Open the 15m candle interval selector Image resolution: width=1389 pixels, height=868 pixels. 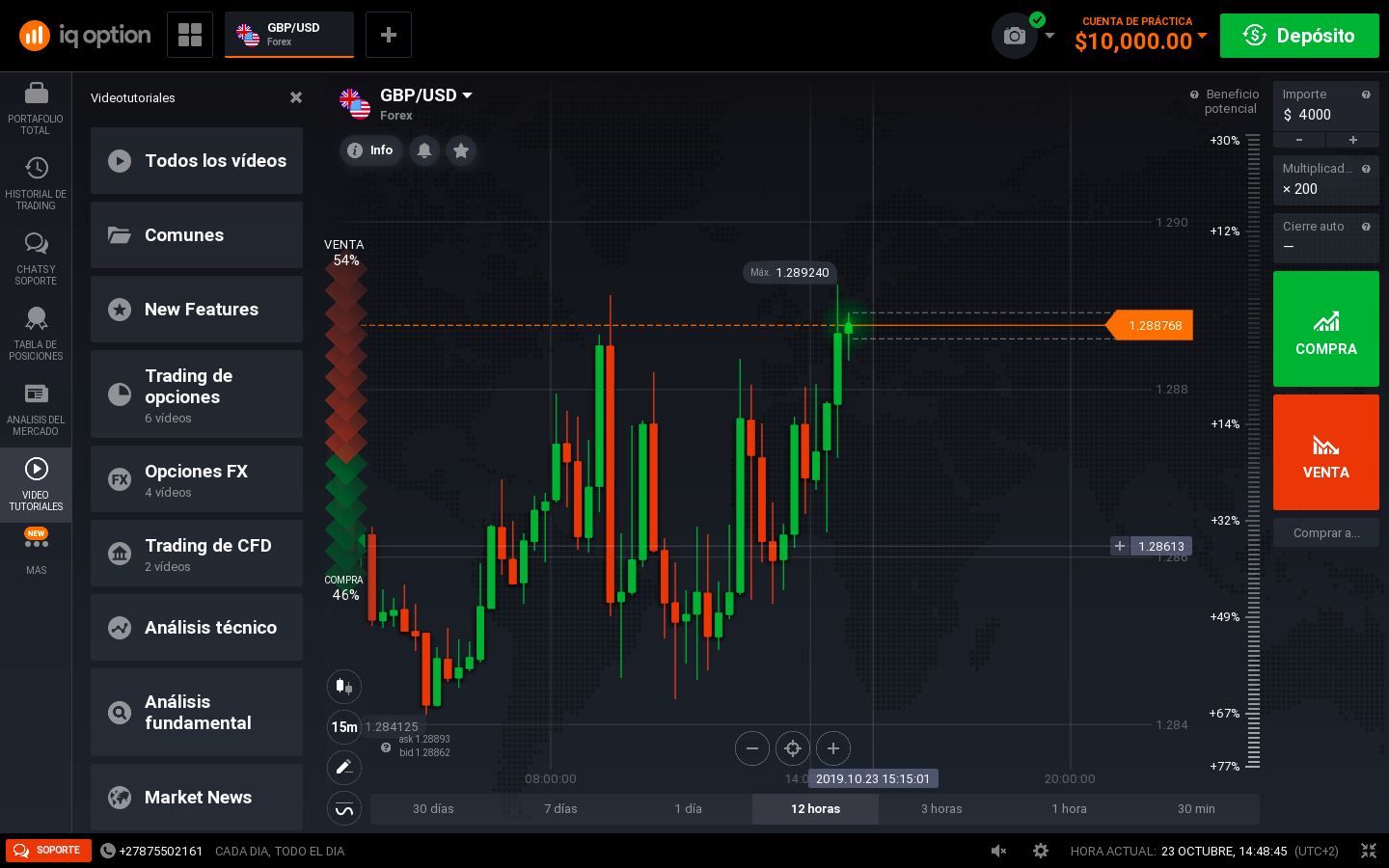(x=344, y=727)
